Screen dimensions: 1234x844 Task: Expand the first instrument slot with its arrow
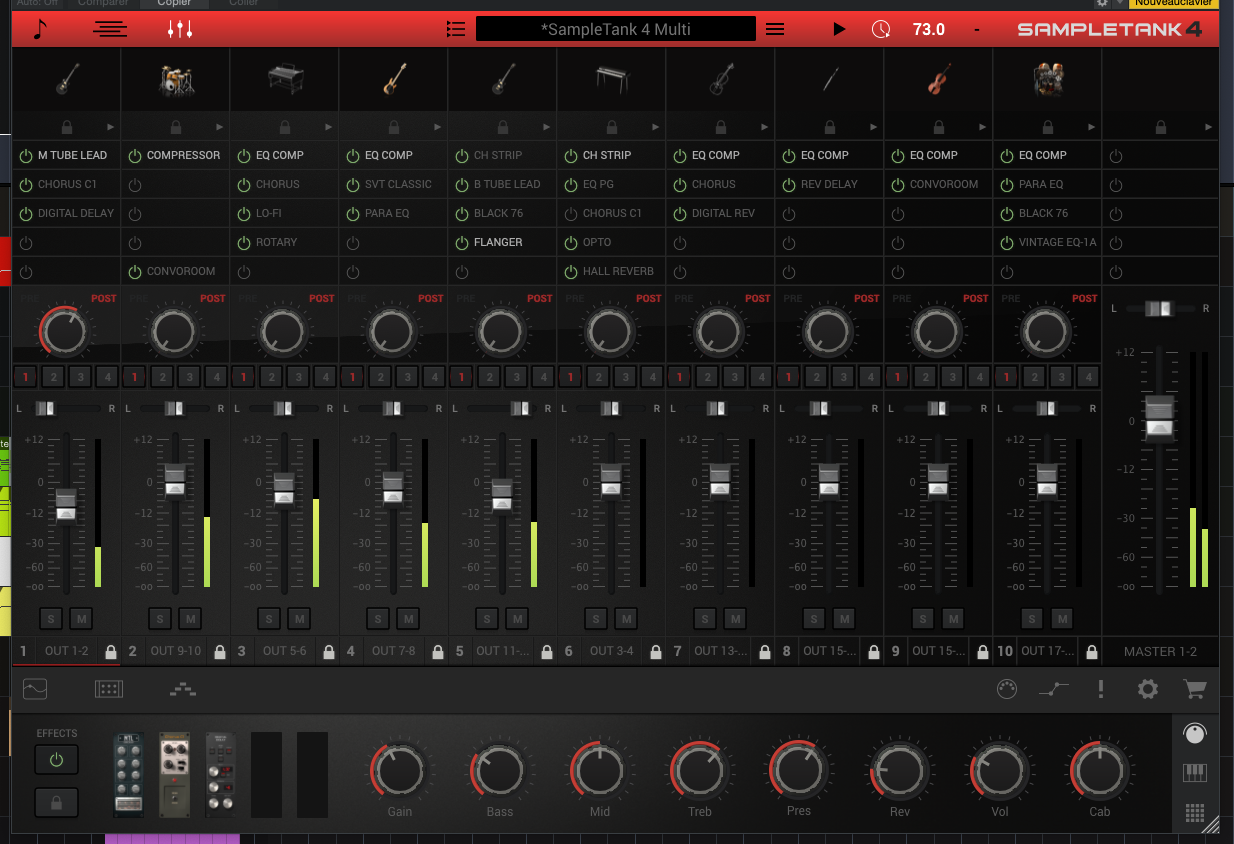pos(112,127)
